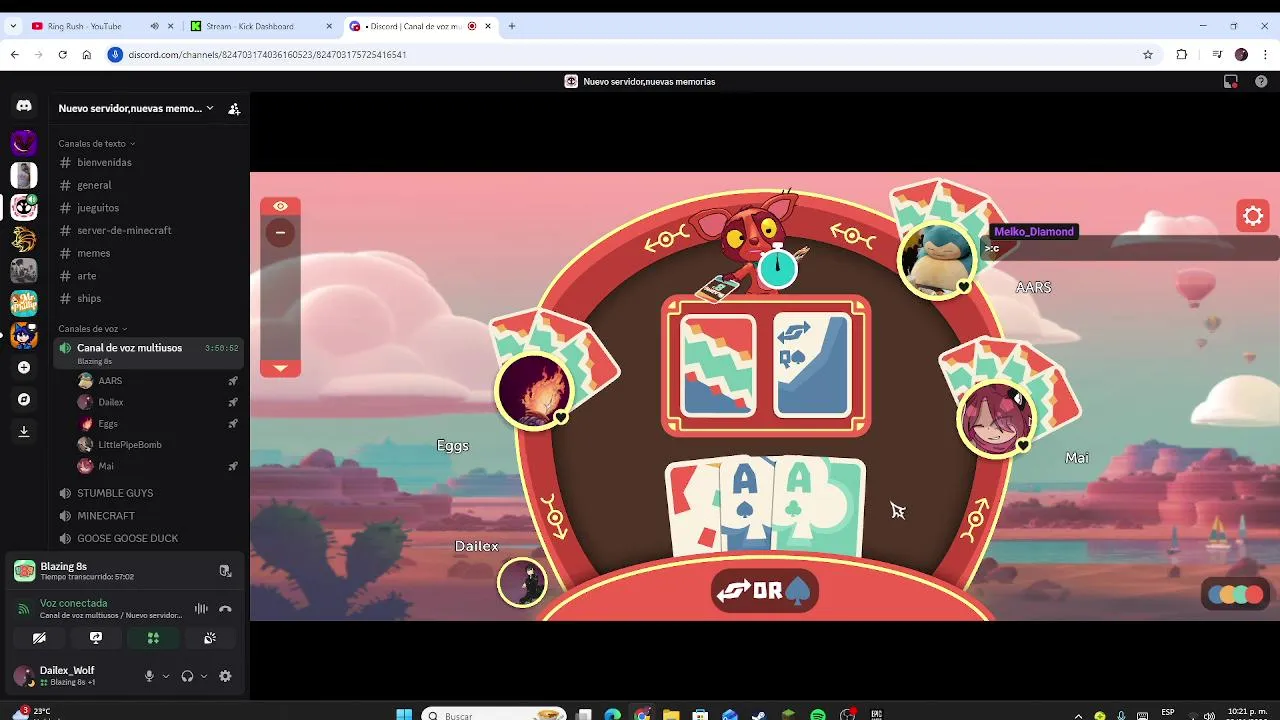This screenshot has width=1280, height=720.
Task: Open Windows Start menu
Action: tap(404, 715)
